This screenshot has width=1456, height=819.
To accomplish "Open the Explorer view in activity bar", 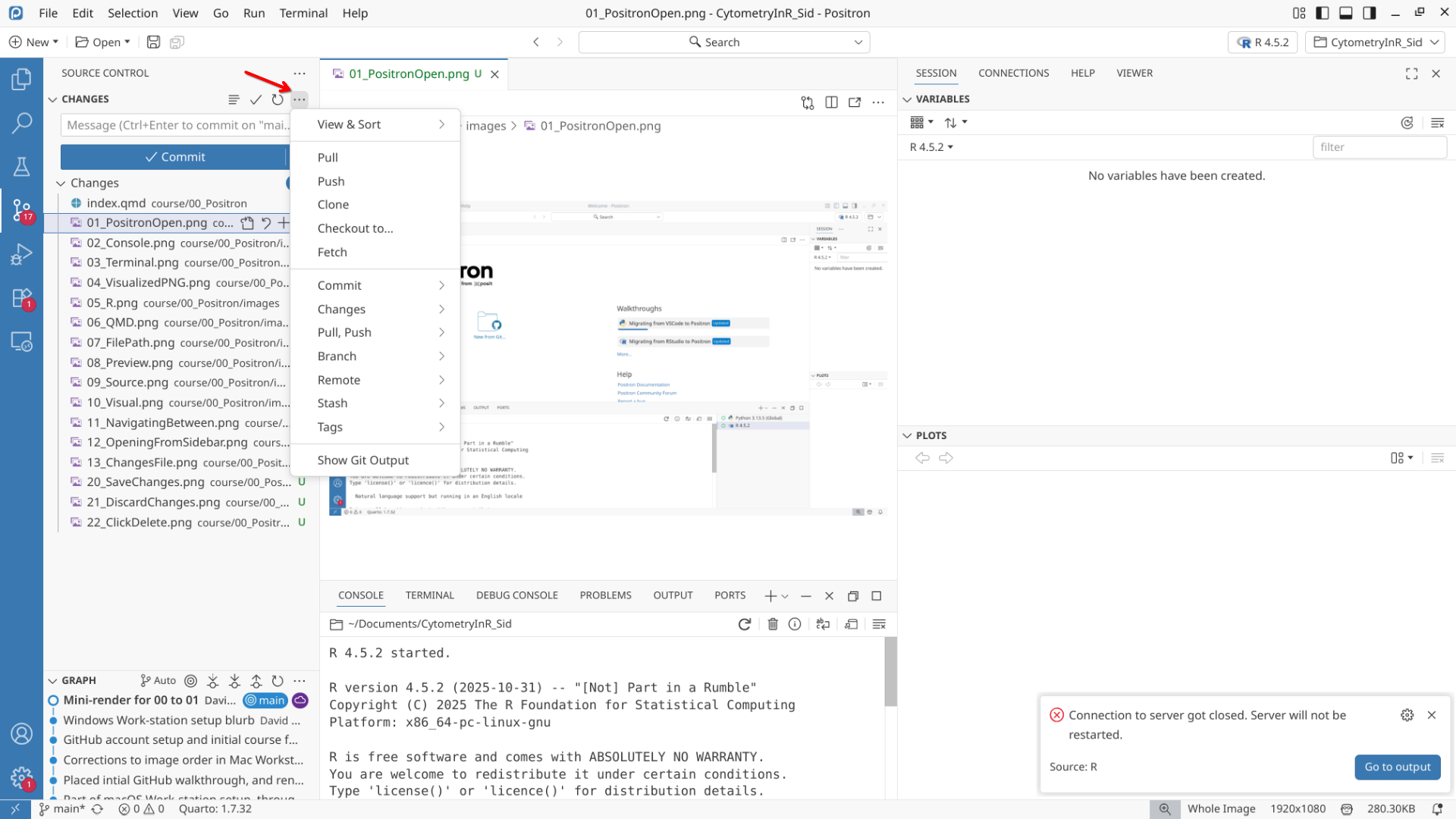I will point(21,79).
